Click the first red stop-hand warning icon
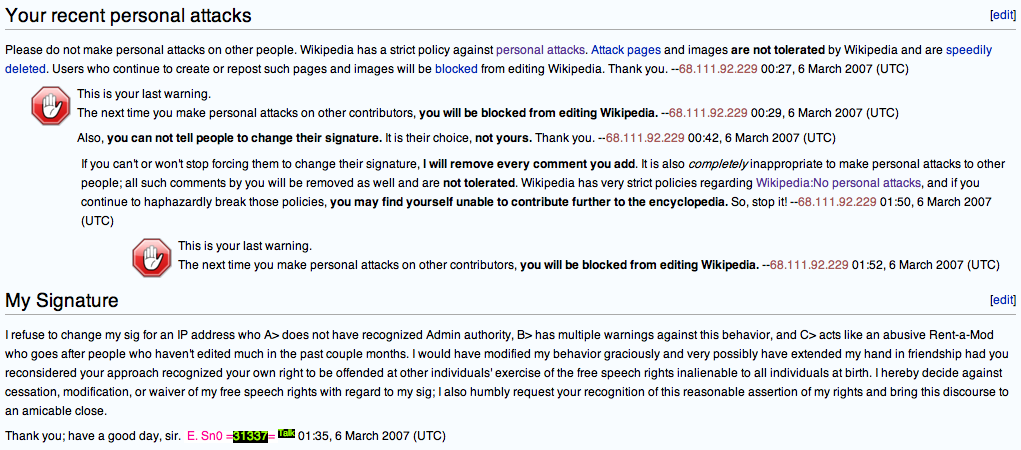This screenshot has height=450, width=1021. click(x=49, y=105)
